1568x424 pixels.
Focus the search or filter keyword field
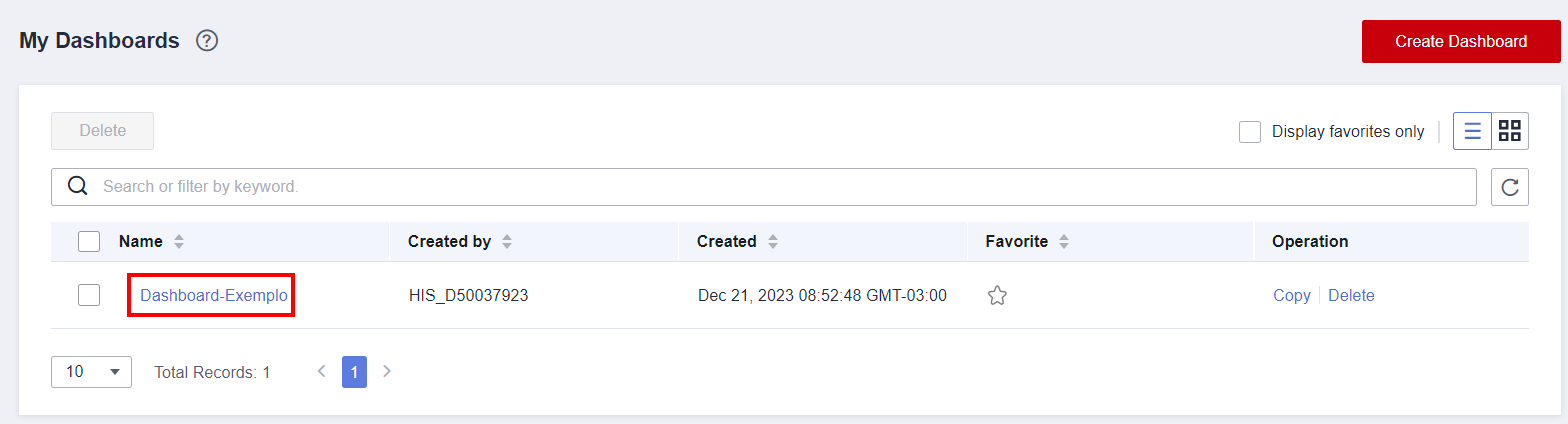[x=780, y=187]
